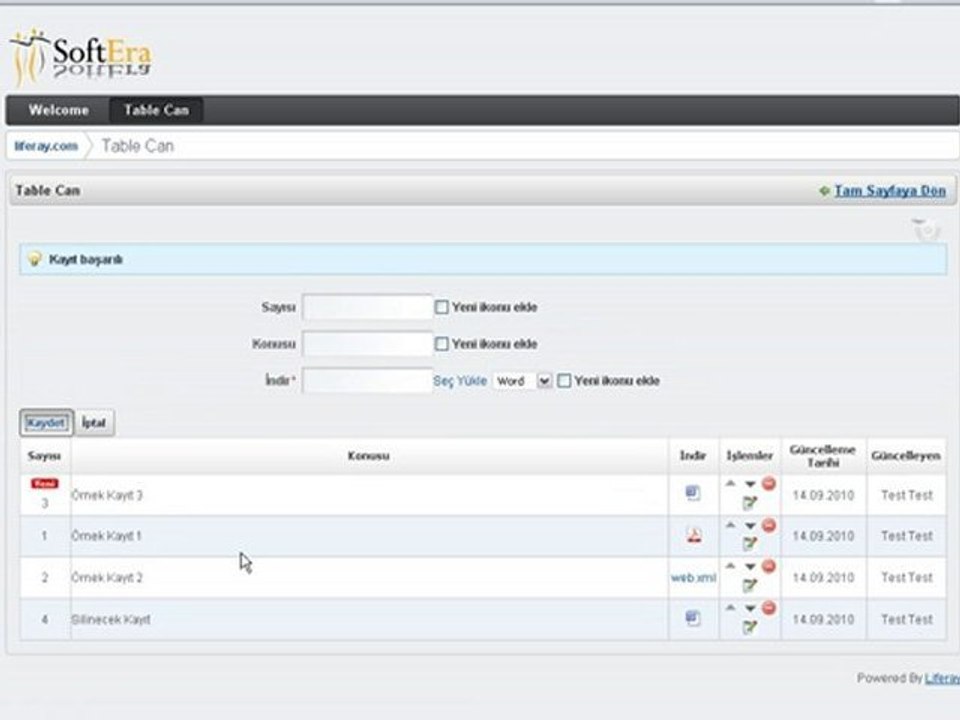This screenshot has width=960, height=720.
Task: Click the Konusu column header
Action: 369,456
